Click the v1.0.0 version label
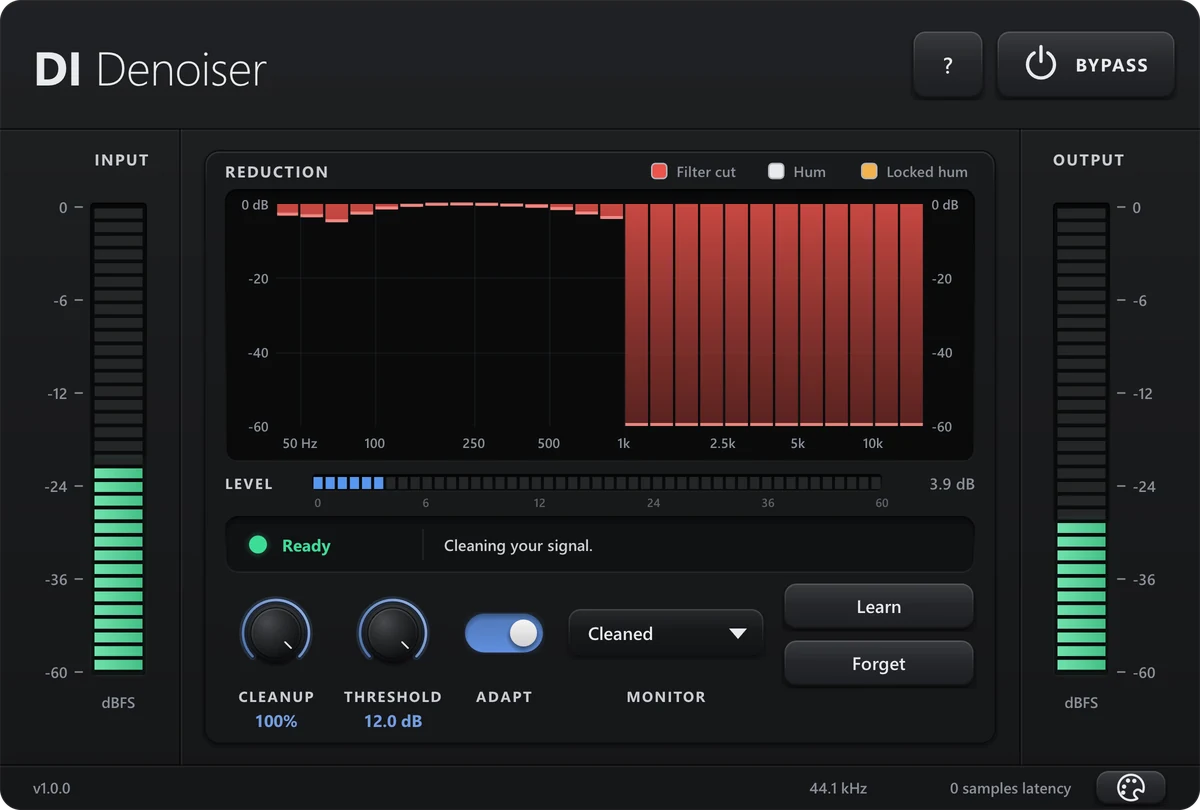This screenshot has height=810, width=1200. [x=51, y=789]
